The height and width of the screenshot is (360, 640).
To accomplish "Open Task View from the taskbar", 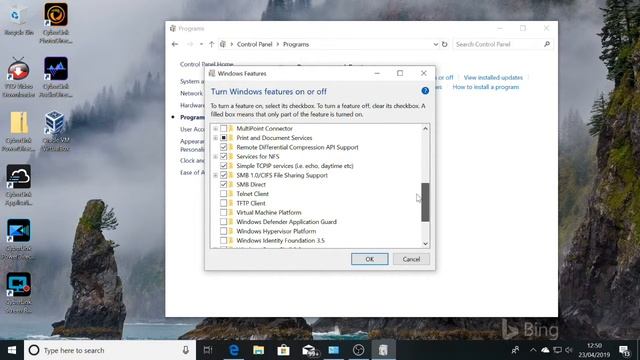I will click(x=208, y=350).
